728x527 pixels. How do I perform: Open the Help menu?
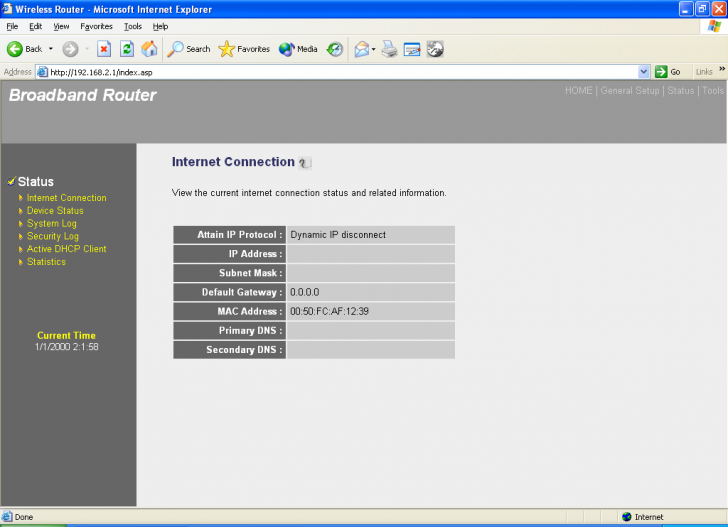(160, 26)
